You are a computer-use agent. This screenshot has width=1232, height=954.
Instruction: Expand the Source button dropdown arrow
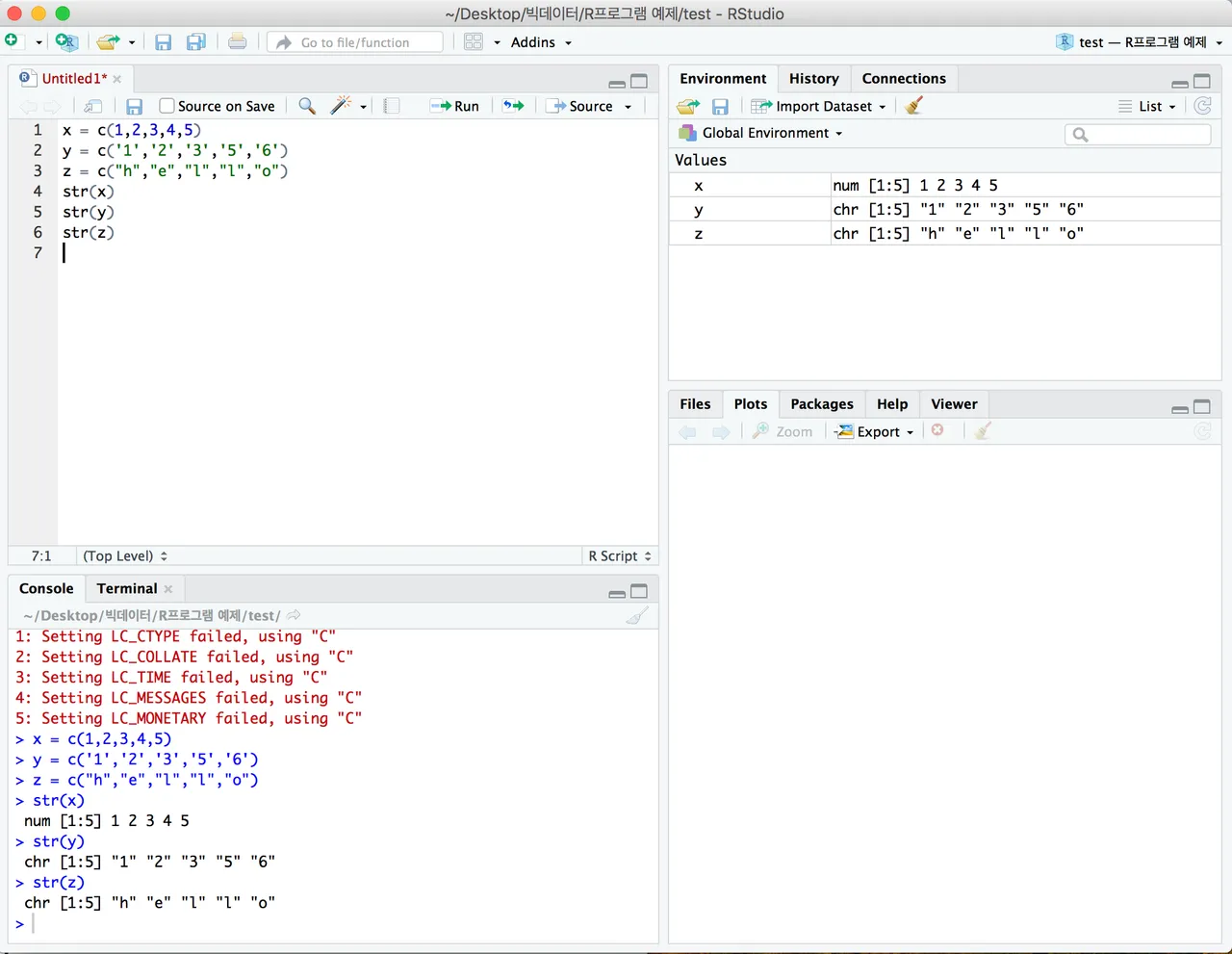point(629,107)
